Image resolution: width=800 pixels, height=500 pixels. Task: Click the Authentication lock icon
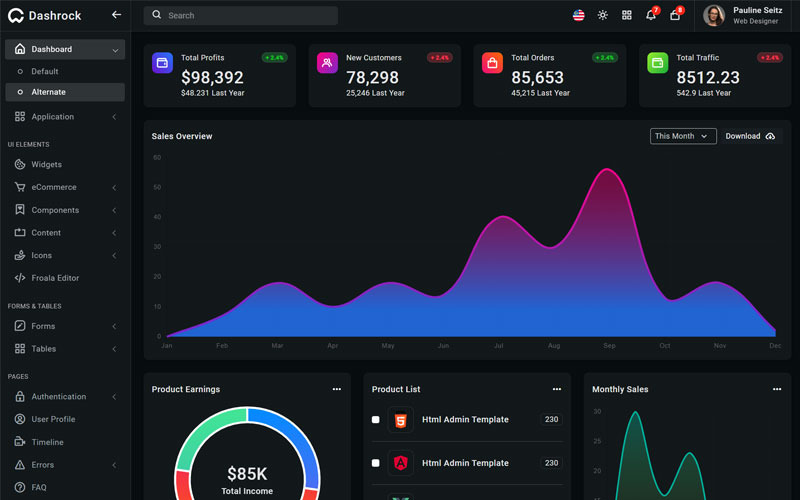[x=20, y=396]
